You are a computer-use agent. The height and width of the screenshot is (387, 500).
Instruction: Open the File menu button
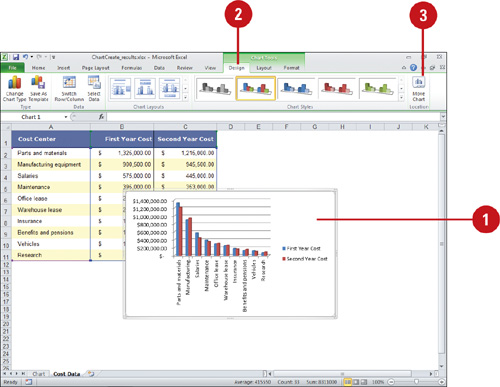point(12,68)
